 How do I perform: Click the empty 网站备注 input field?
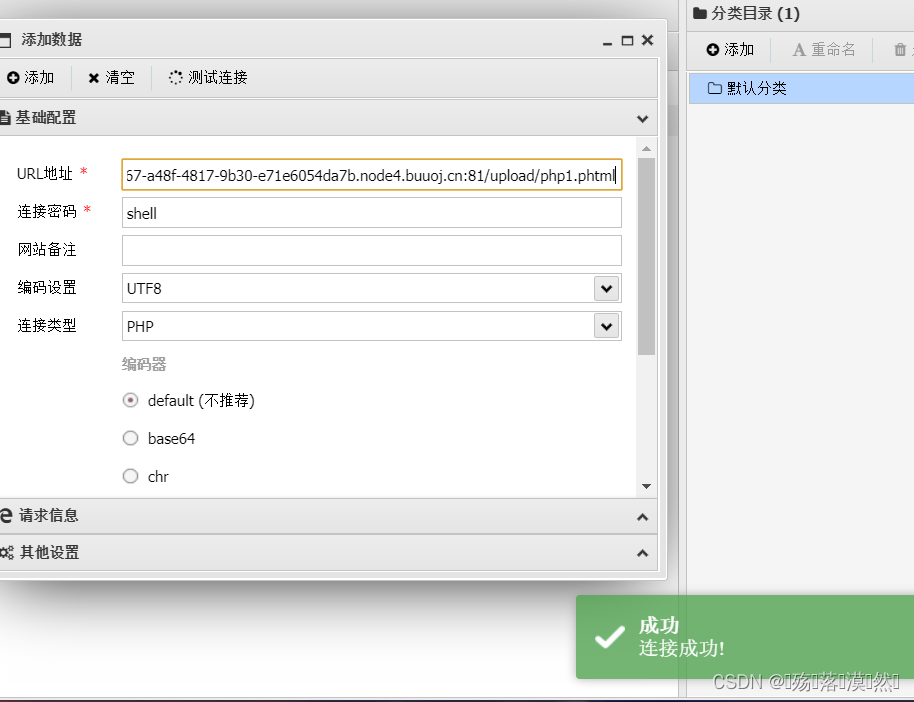tap(372, 251)
